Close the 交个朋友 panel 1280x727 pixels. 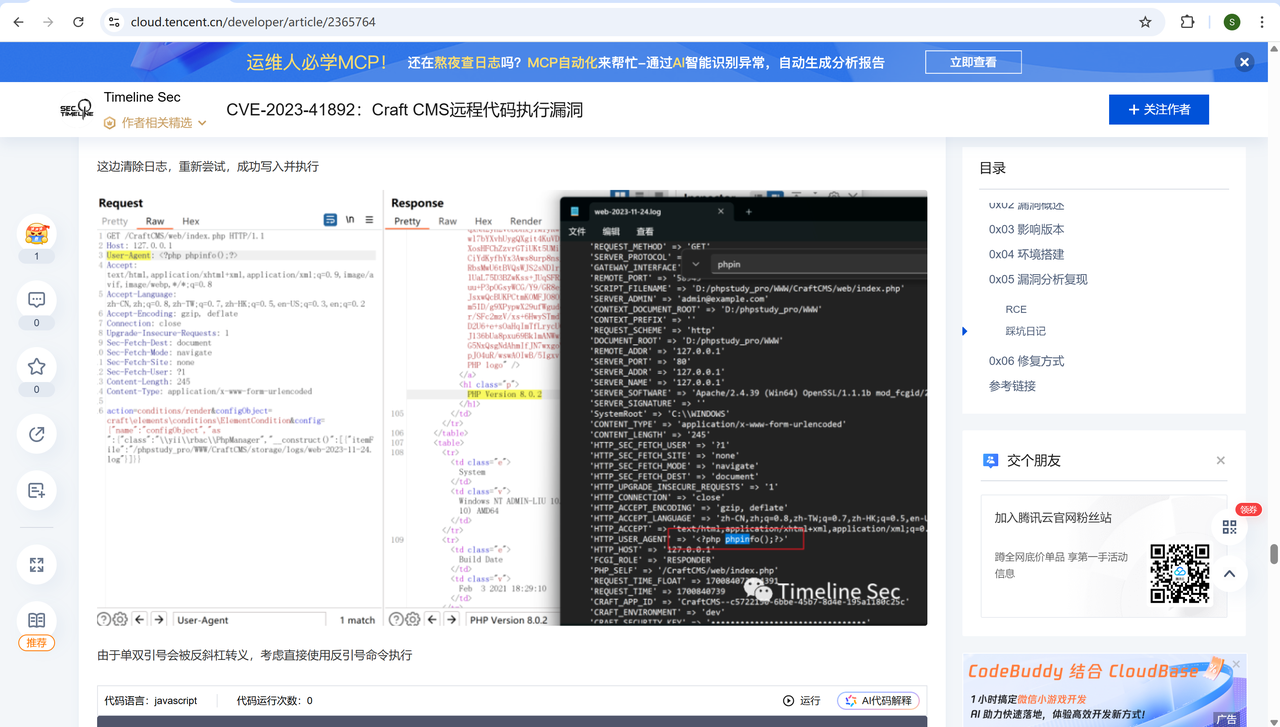click(x=1220, y=461)
